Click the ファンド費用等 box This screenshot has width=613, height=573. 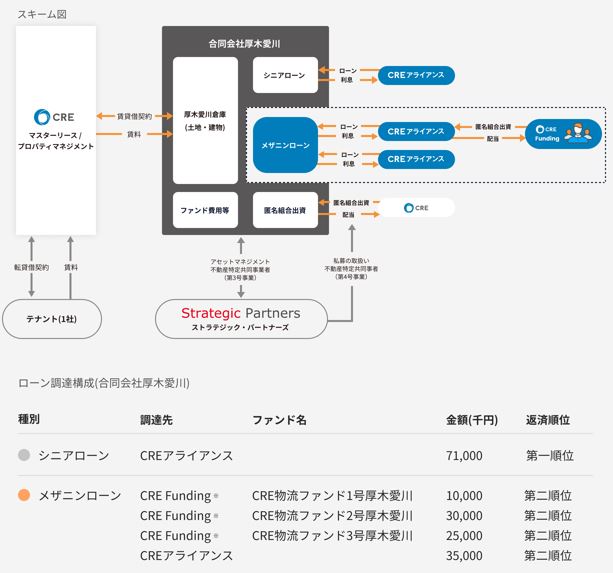205,210
